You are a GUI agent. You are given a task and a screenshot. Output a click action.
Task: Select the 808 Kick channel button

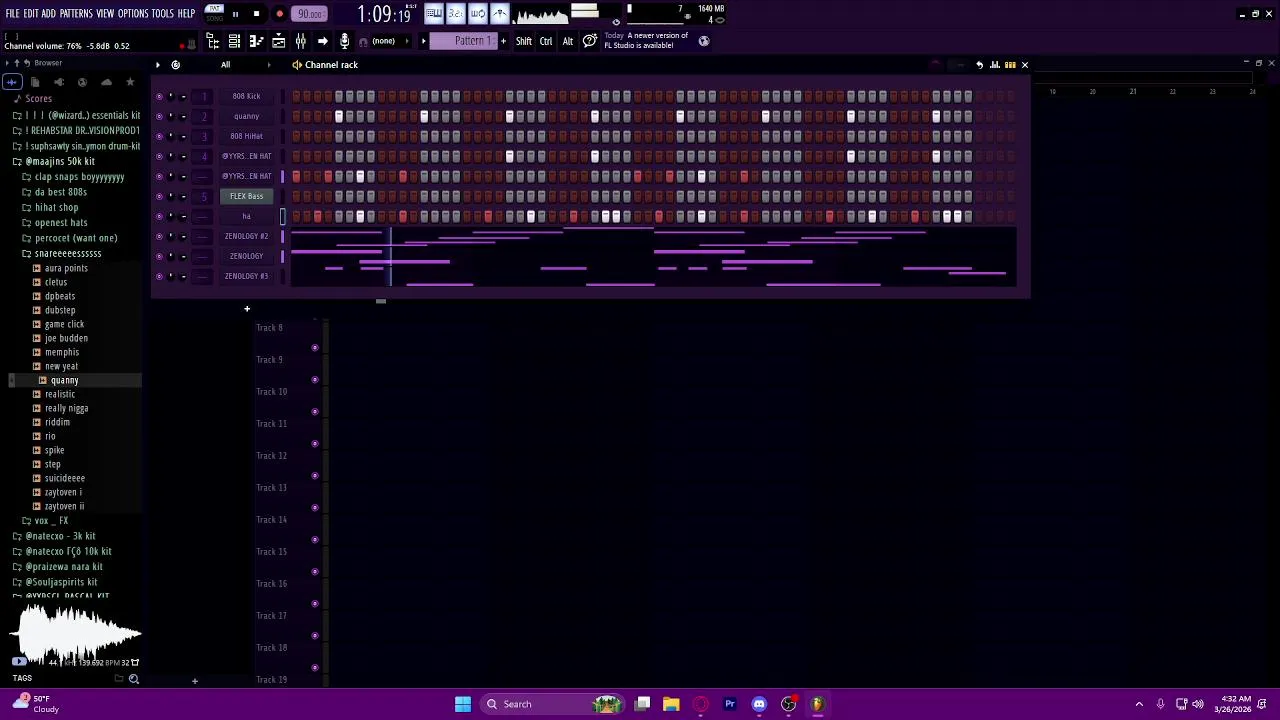(246, 96)
